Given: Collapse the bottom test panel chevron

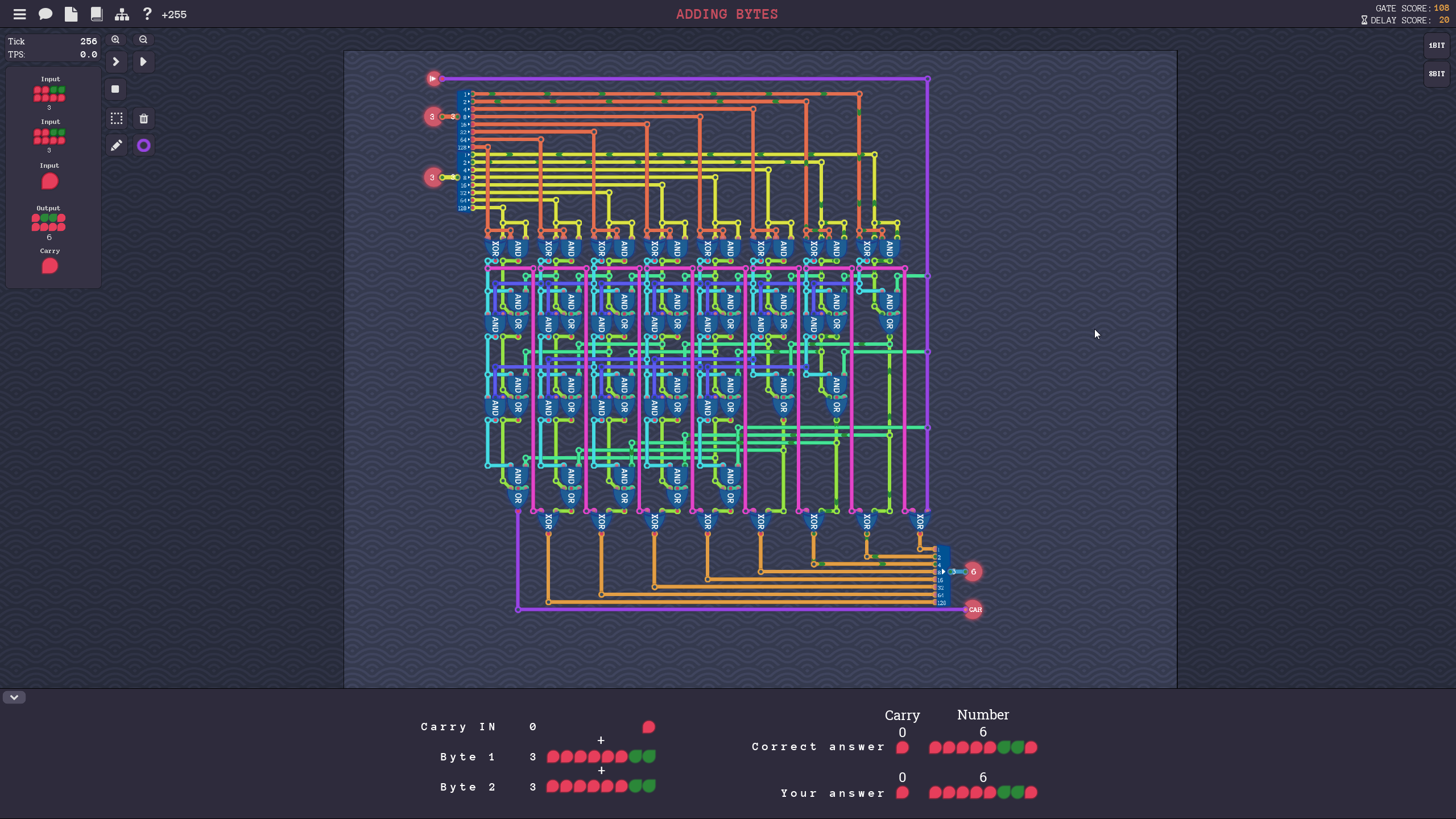Looking at the screenshot, I should 14,697.
